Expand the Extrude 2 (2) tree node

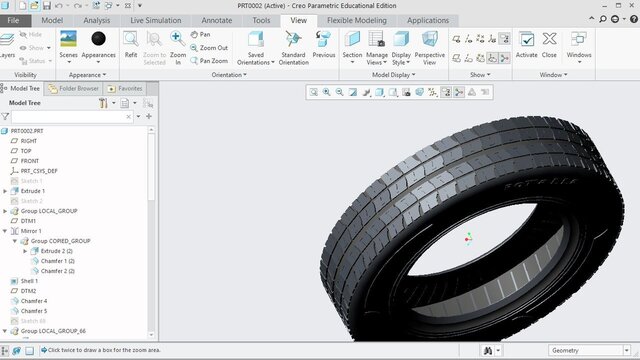click(x=25, y=251)
